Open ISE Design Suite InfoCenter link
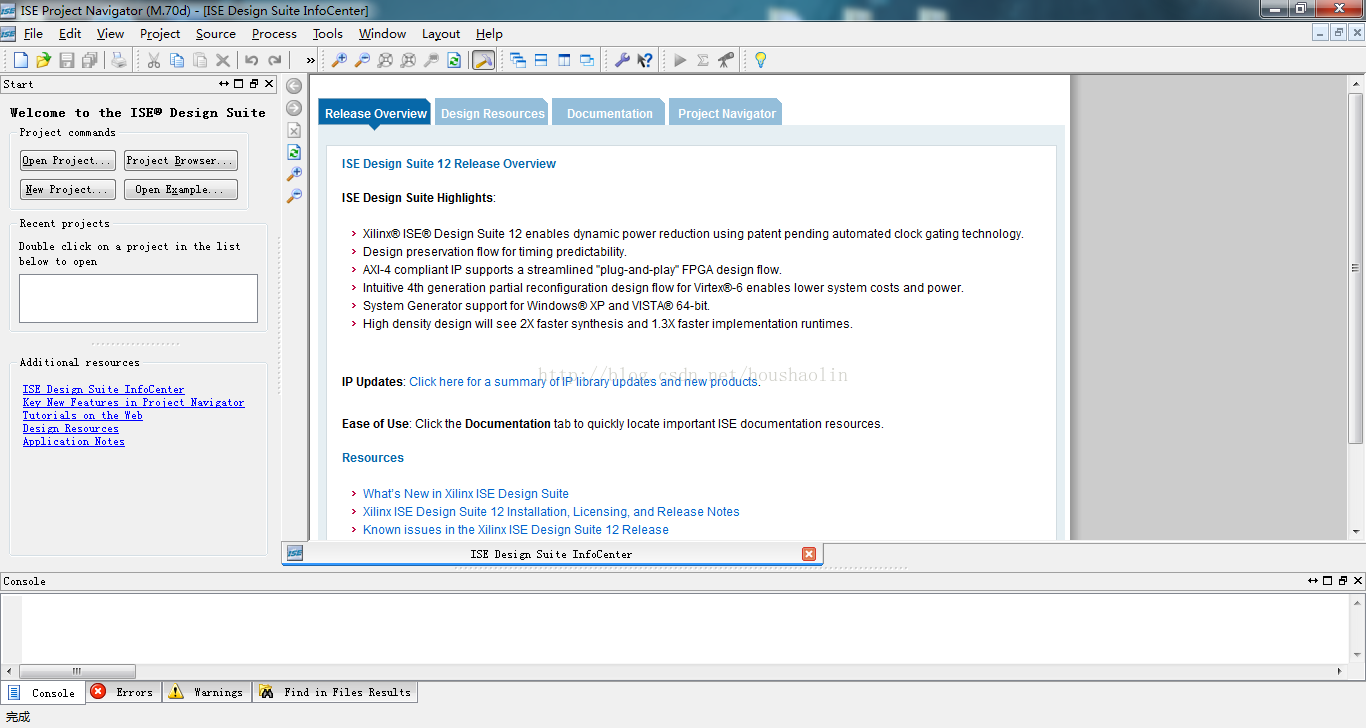 (x=104, y=390)
